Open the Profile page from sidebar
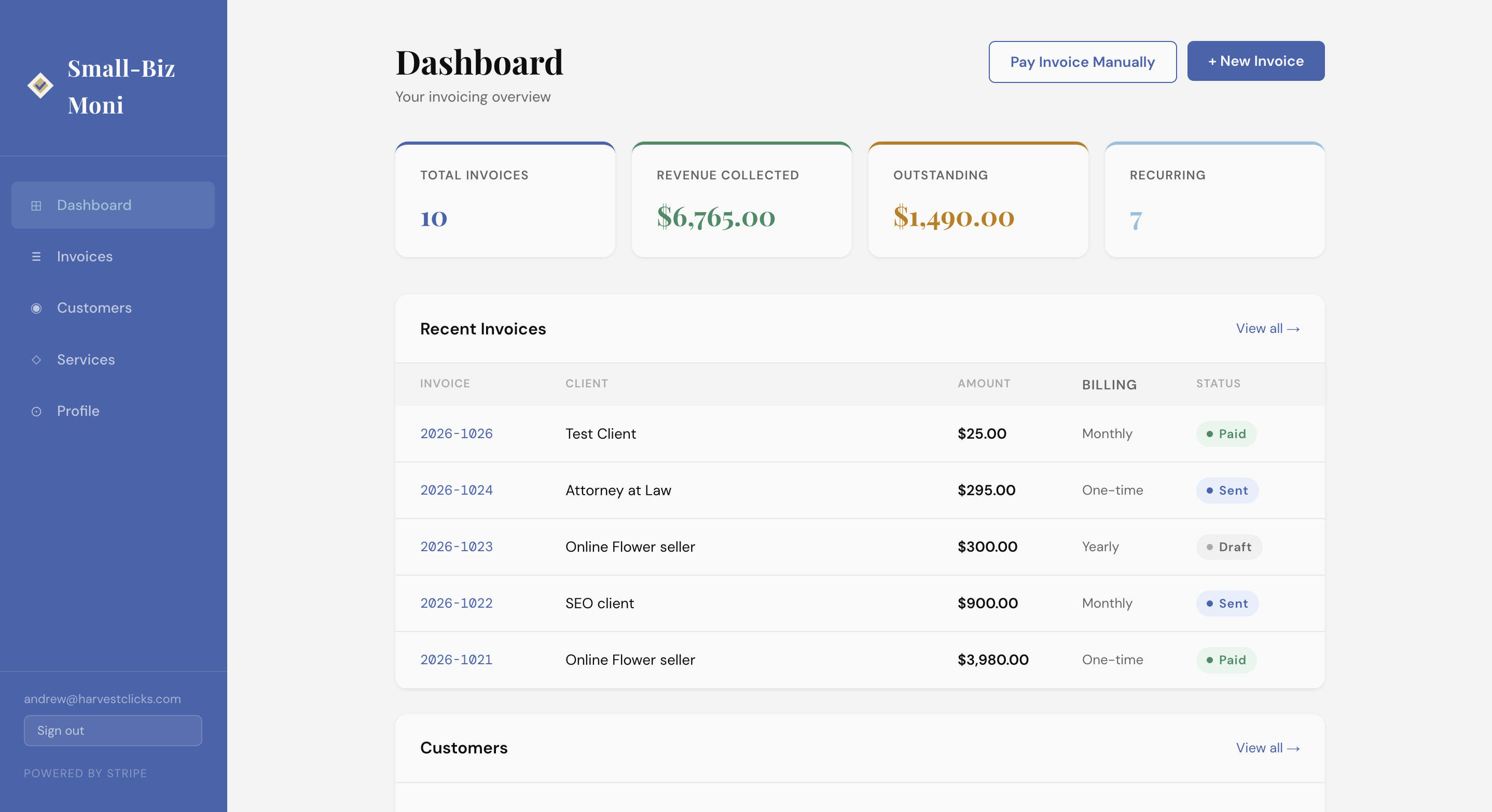Image resolution: width=1492 pixels, height=812 pixels. (113, 411)
